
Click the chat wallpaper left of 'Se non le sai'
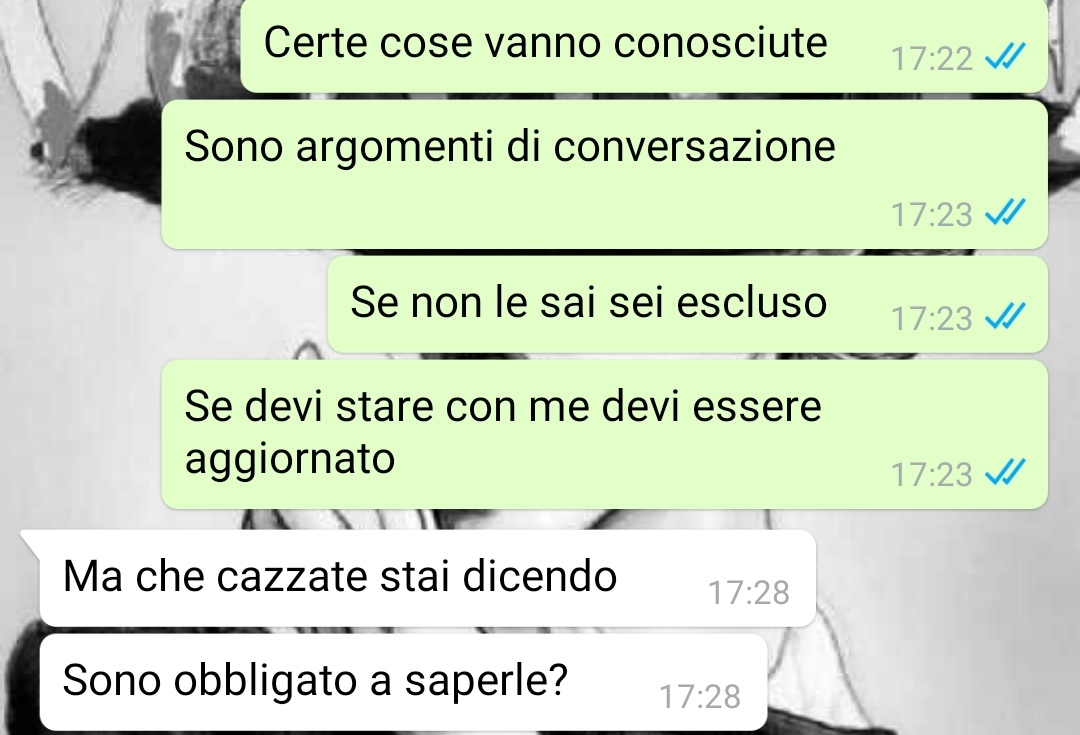(x=162, y=304)
